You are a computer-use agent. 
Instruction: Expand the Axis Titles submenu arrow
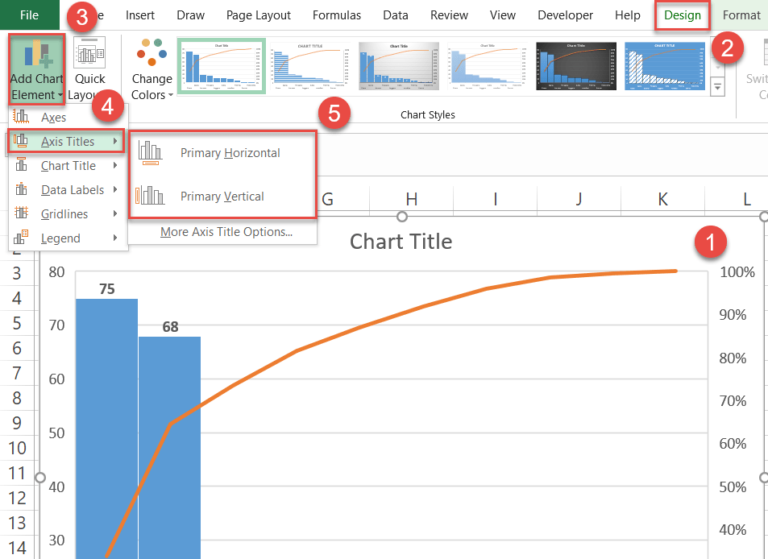click(115, 141)
